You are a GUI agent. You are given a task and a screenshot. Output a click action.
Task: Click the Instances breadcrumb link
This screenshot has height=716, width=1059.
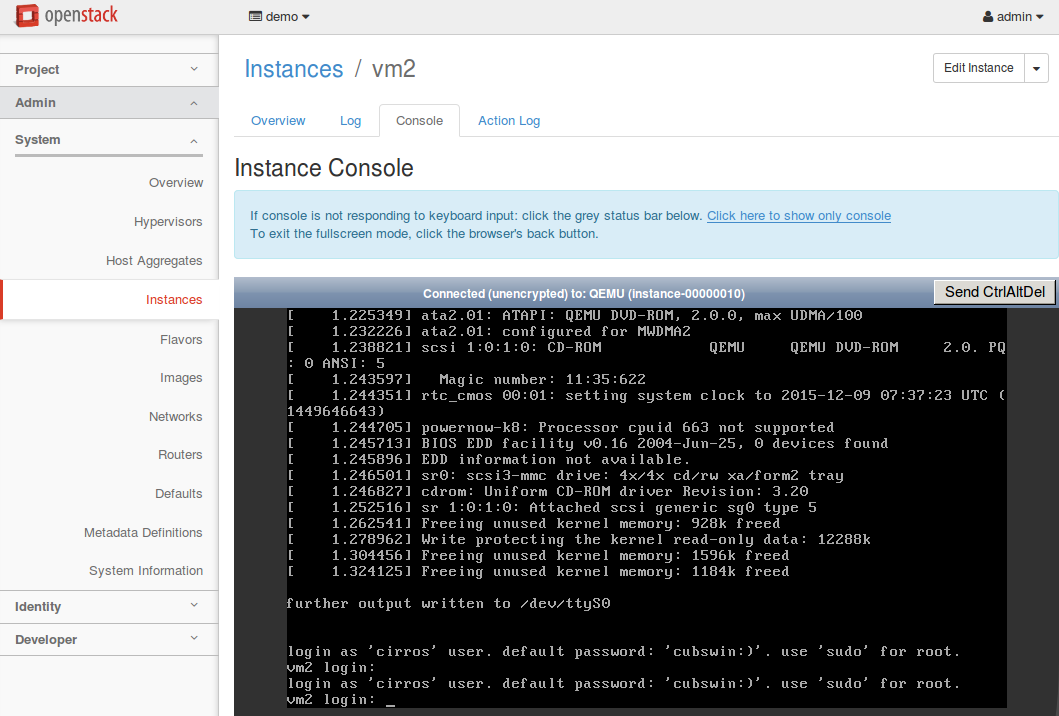293,69
